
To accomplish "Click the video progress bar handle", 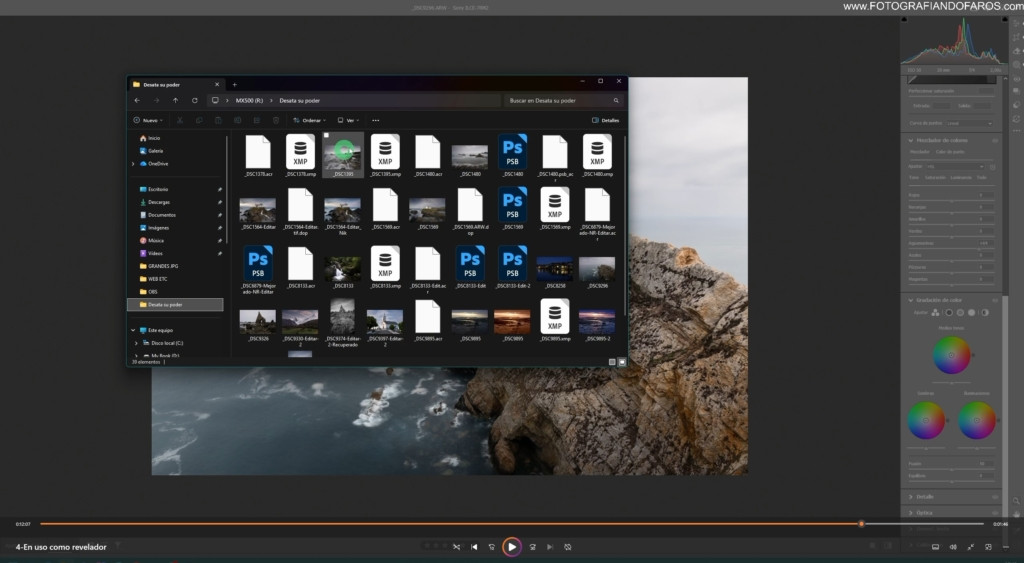I will point(861,524).
